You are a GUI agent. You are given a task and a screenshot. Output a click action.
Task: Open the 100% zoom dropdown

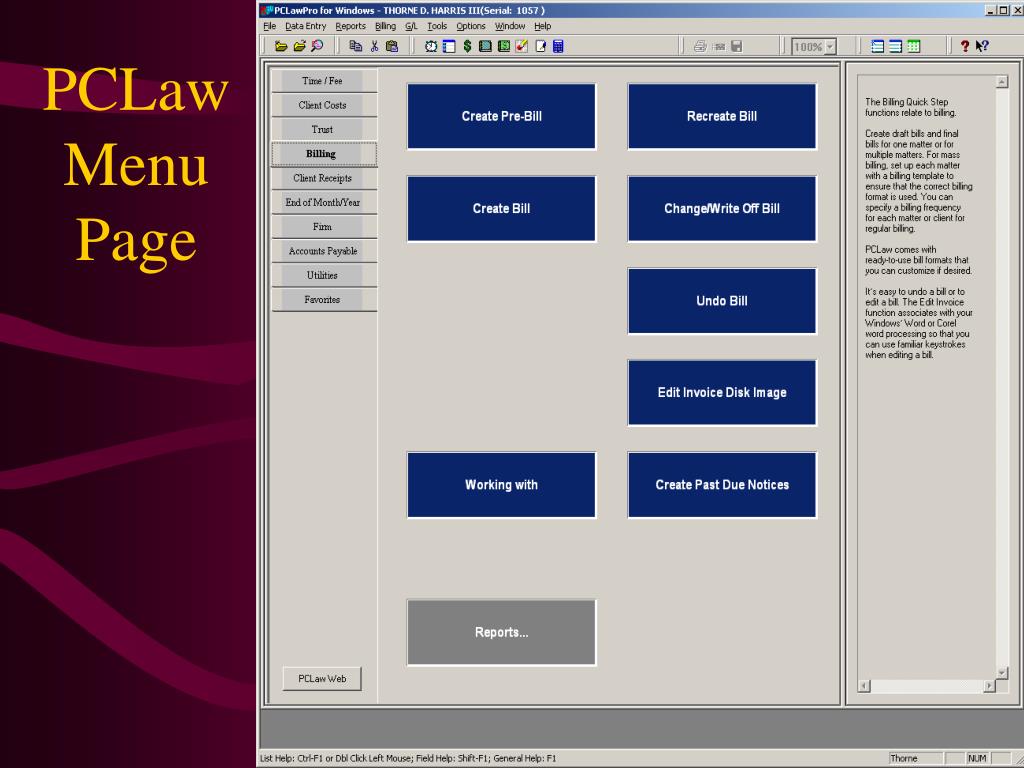click(831, 47)
